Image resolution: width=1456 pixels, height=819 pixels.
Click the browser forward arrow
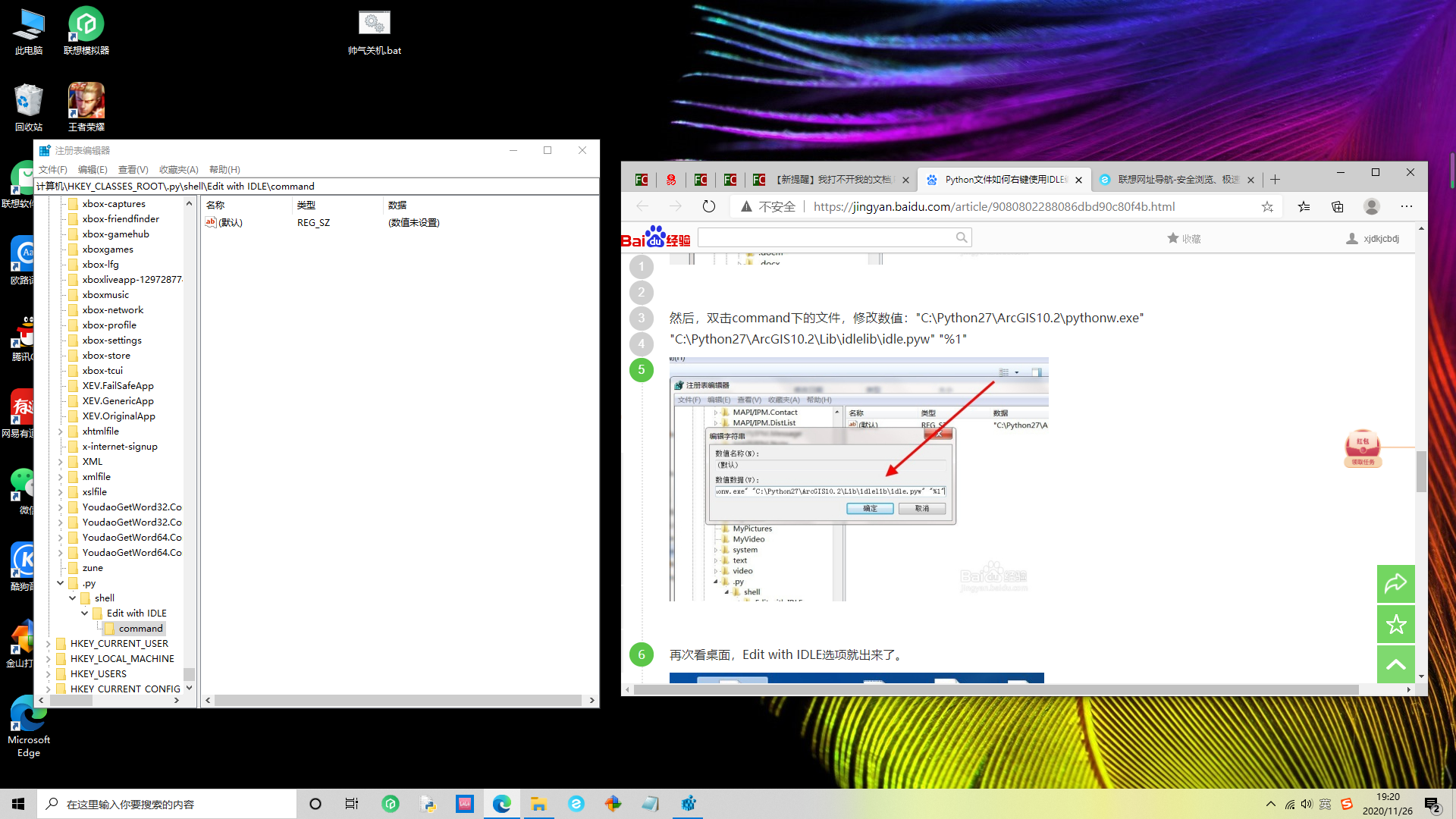pos(675,206)
